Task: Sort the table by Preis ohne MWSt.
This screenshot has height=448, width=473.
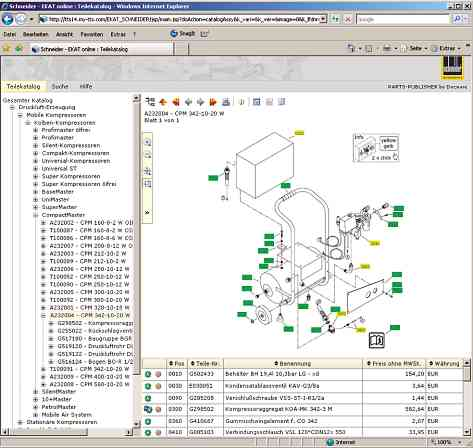Action: point(393,363)
